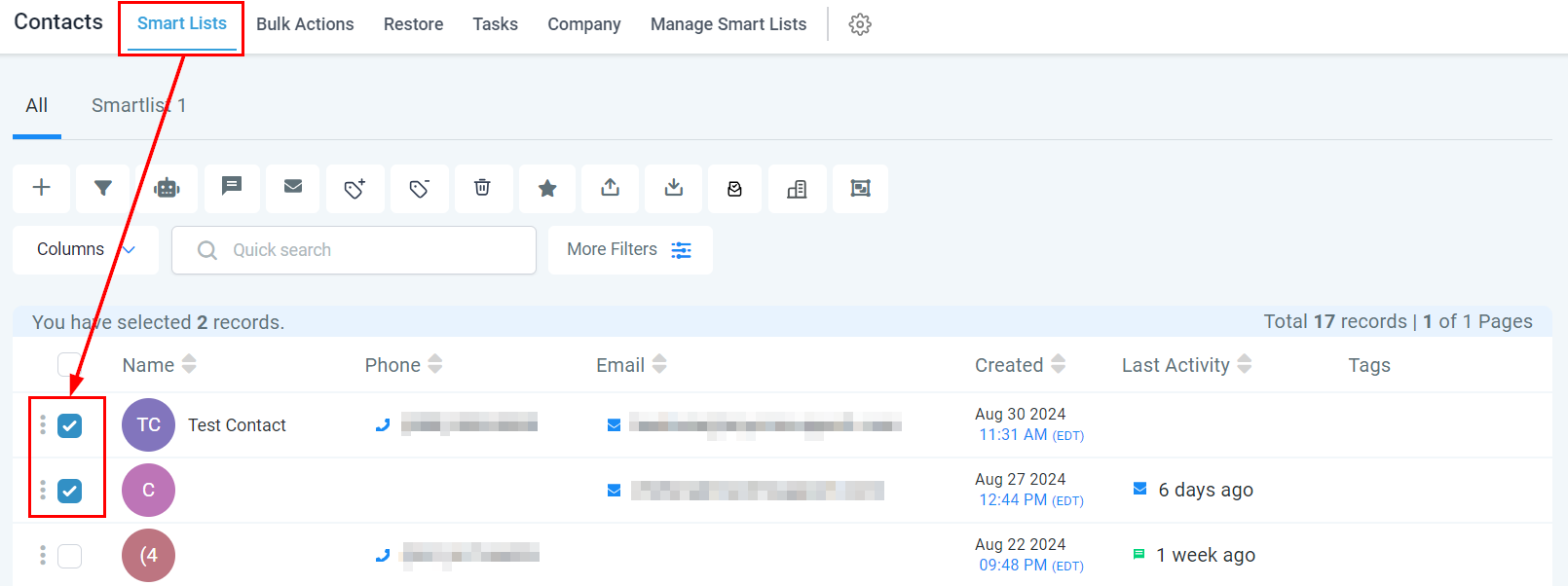Image resolution: width=1568 pixels, height=586 pixels.
Task: Click phone icon in Test Contact row
Action: [383, 424]
